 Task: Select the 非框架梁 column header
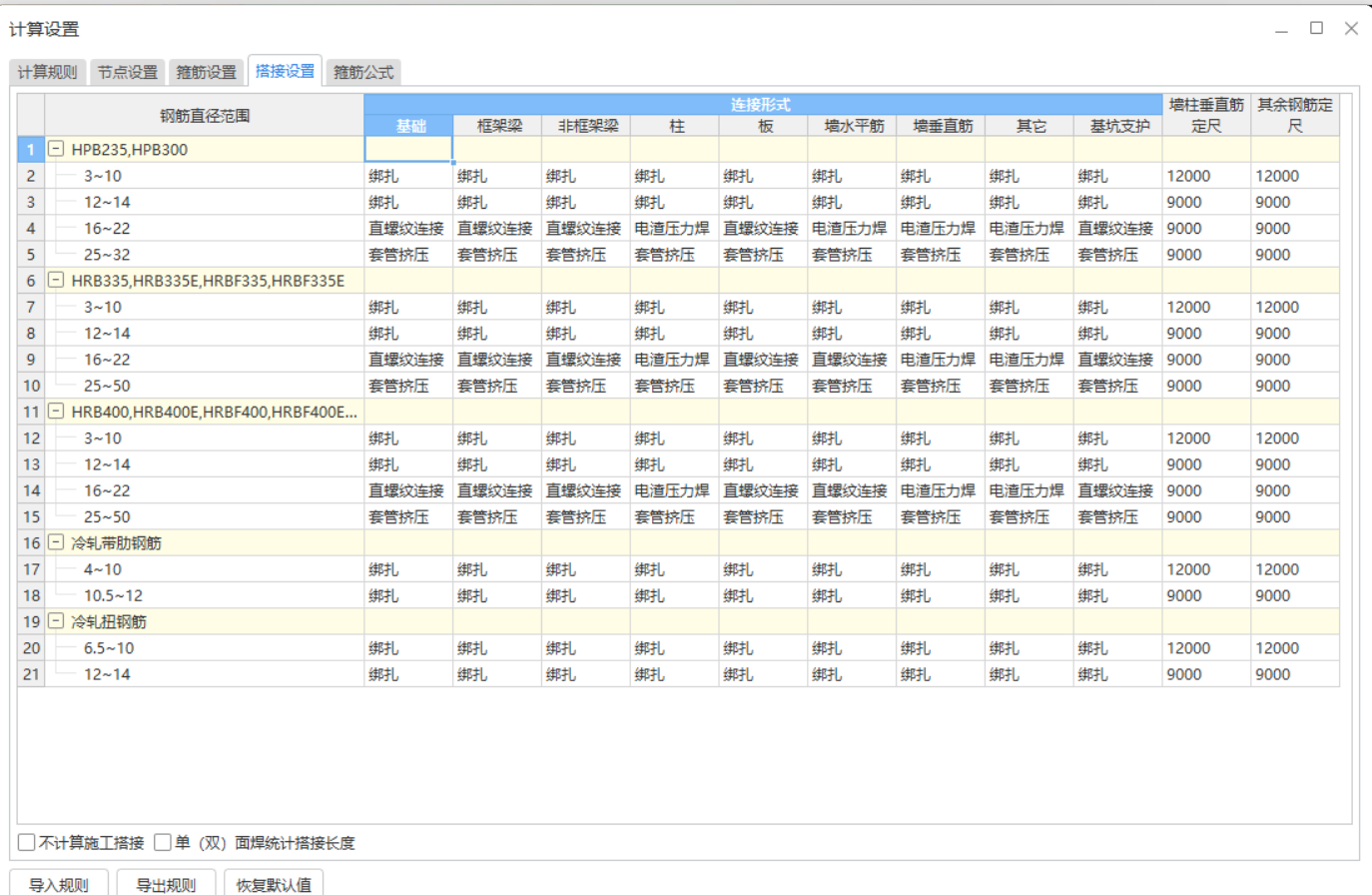(x=586, y=126)
